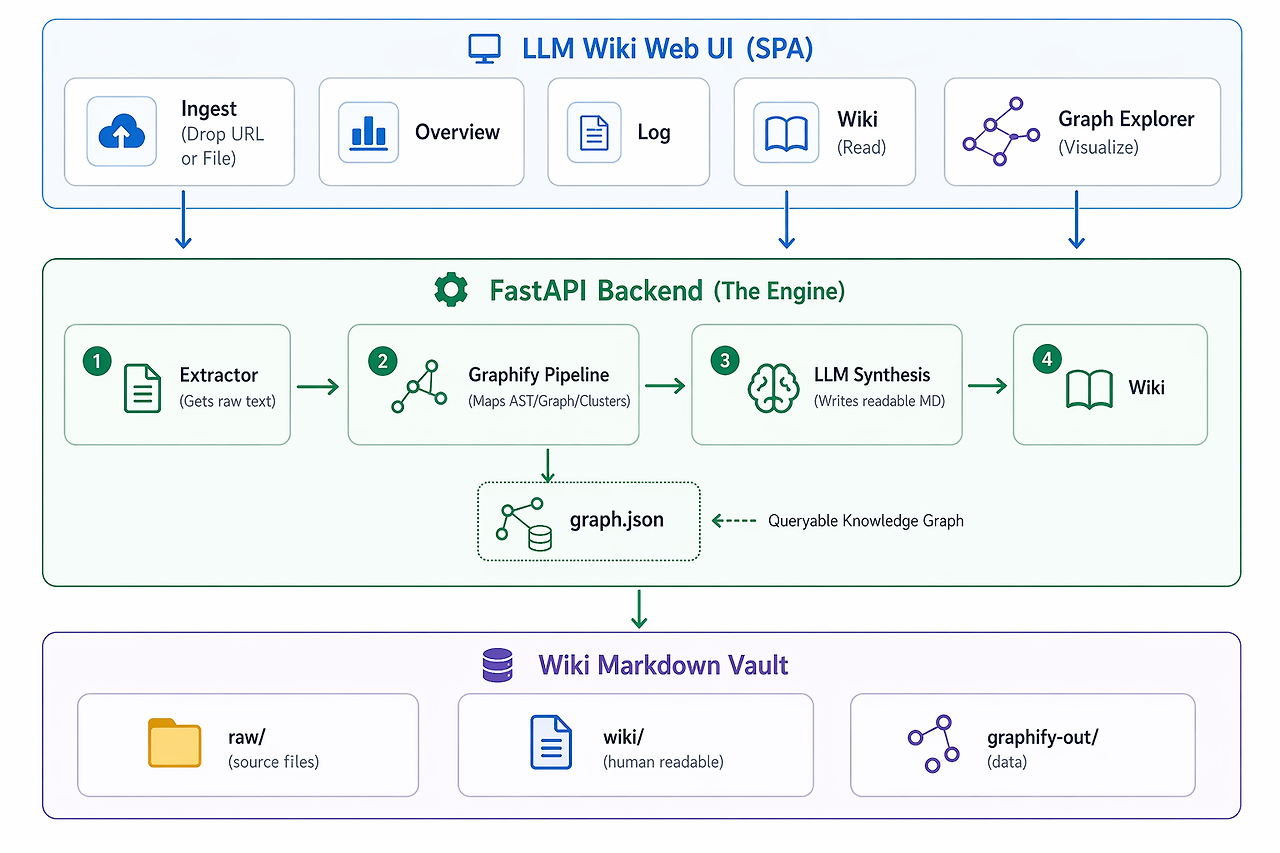1280x853 pixels.
Task: Click the document icon in the Log card
Action: click(594, 133)
